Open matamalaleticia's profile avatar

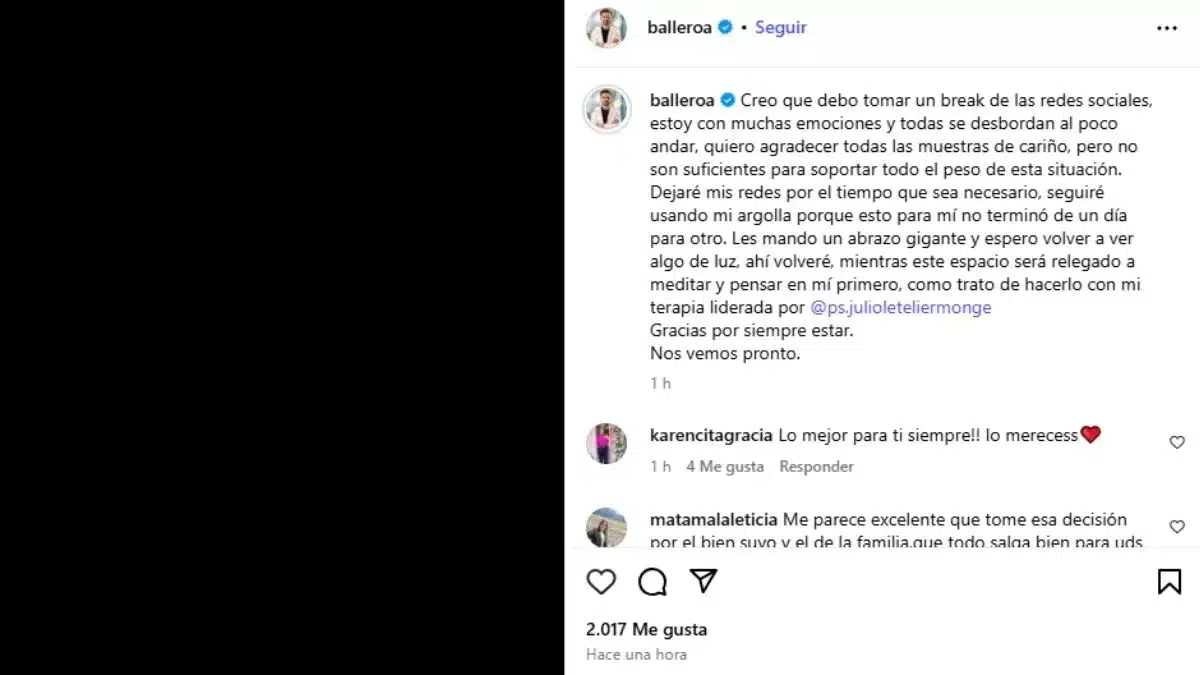pos(607,528)
